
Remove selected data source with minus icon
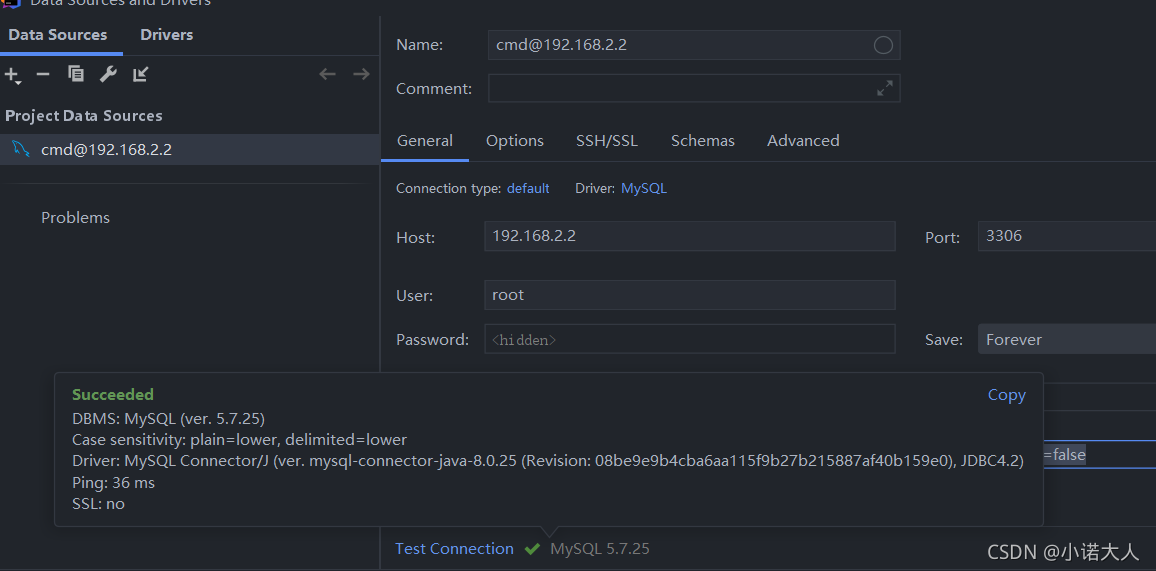[43, 74]
